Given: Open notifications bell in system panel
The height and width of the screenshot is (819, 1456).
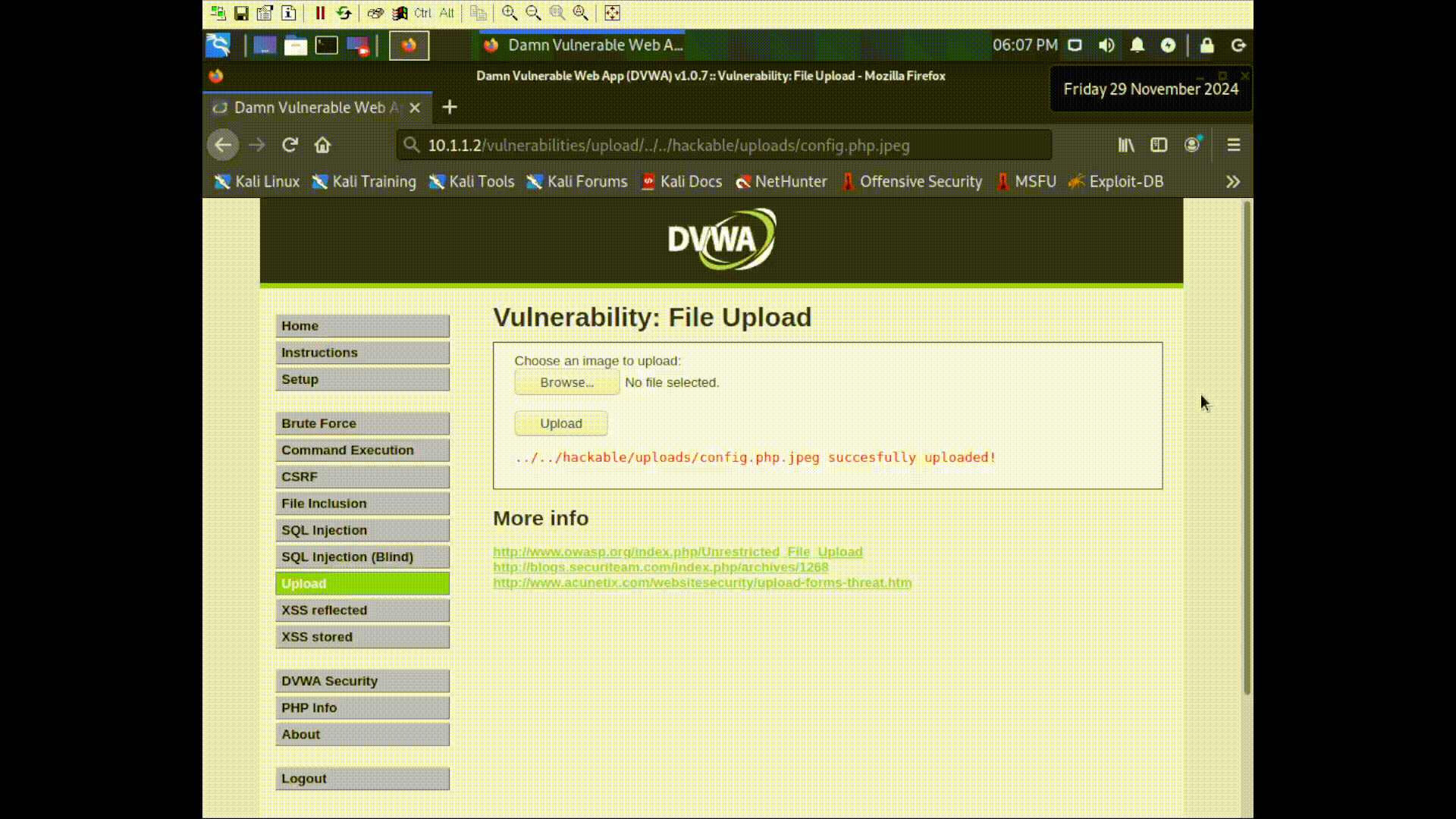Looking at the screenshot, I should tap(1137, 45).
